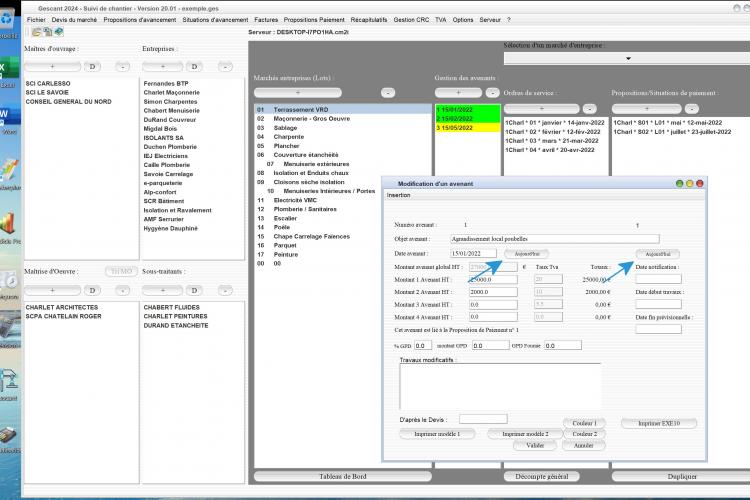Open the Fichier menu

36,20
